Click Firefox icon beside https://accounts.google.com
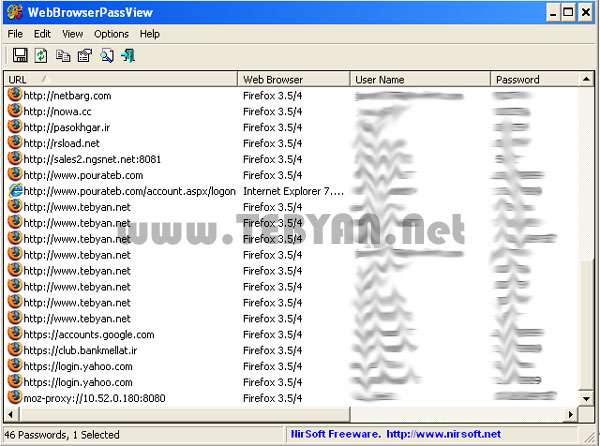The image size is (600, 446). 15,334
